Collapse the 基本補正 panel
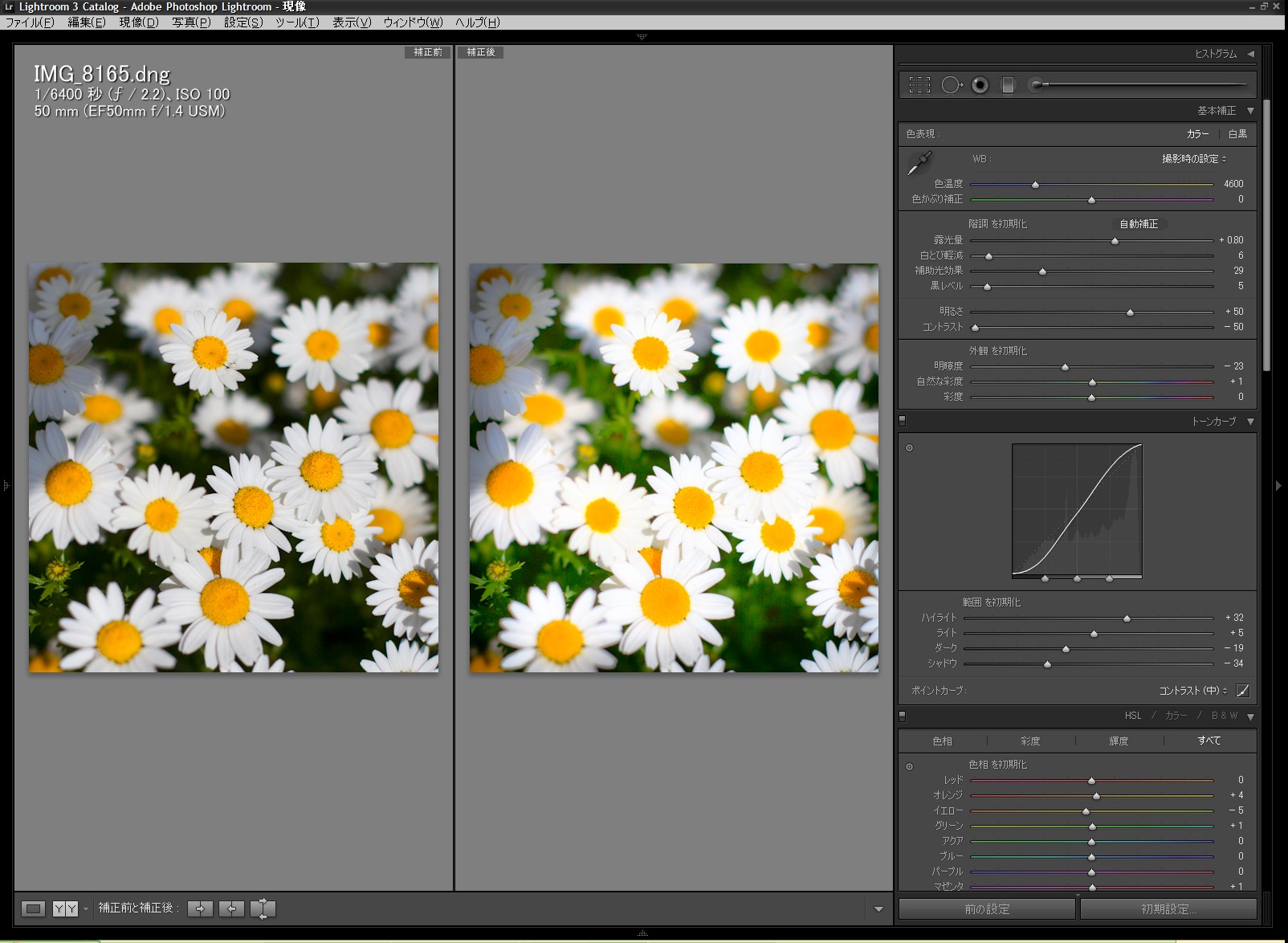 pyautogui.click(x=1250, y=111)
